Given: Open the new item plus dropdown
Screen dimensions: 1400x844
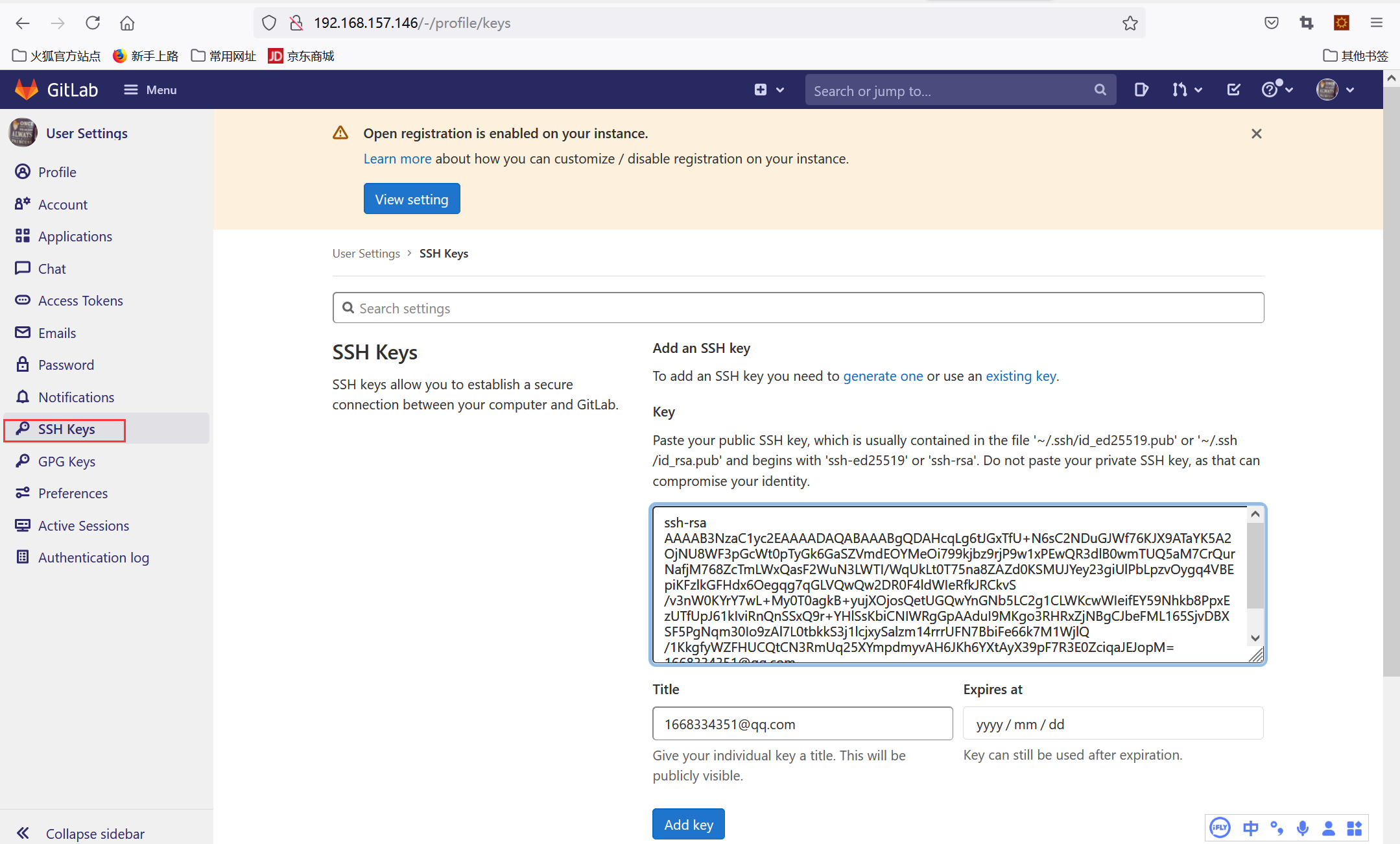Looking at the screenshot, I should tap(768, 90).
